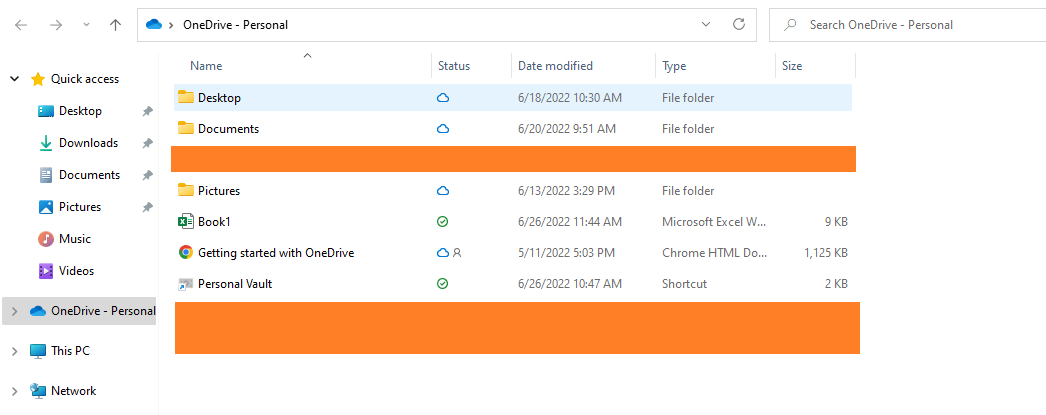
Task: Refresh the OneDrive folder view
Action: point(738,25)
